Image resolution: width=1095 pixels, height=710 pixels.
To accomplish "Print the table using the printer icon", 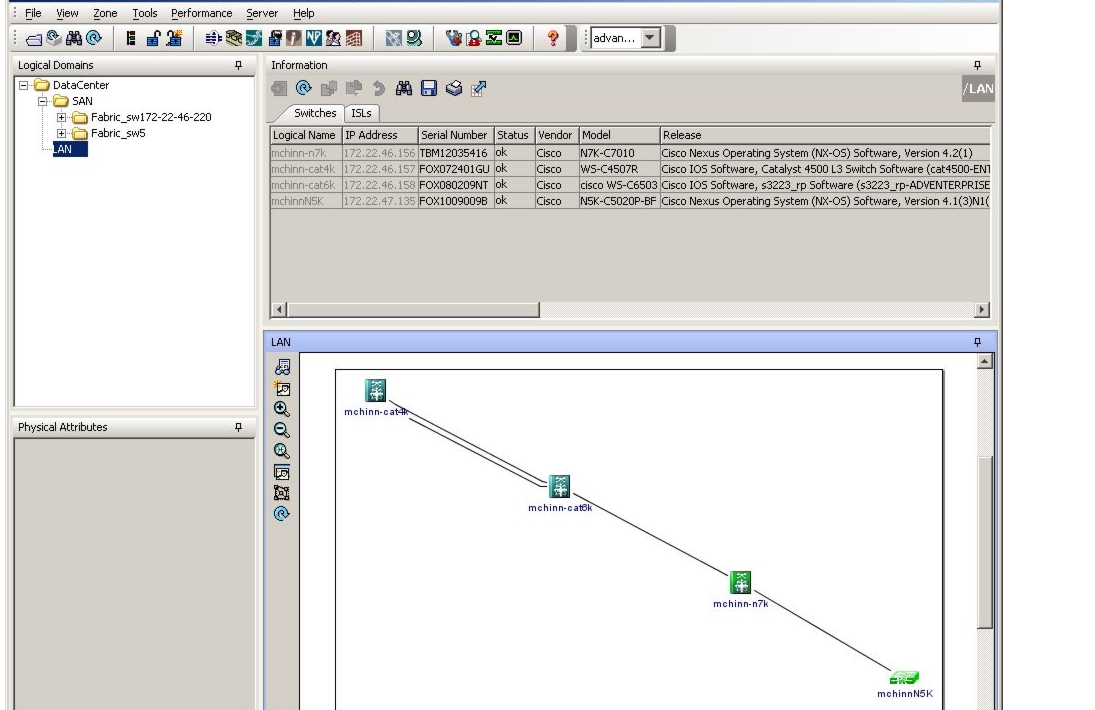I will [454, 88].
